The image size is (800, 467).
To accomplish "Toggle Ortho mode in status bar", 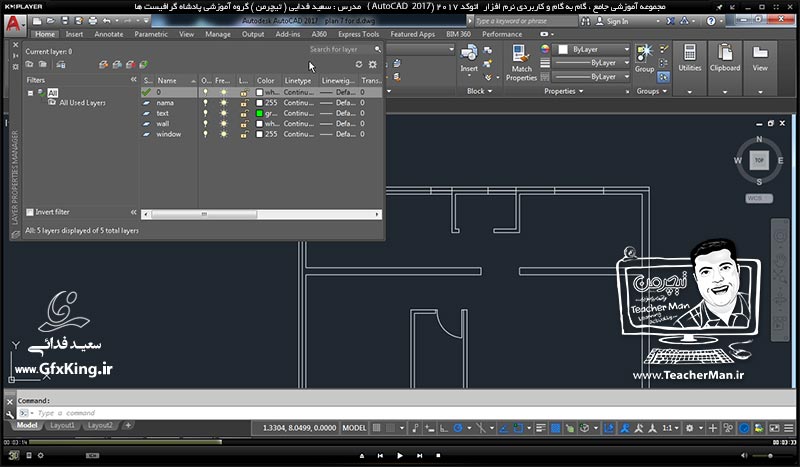I will click(444, 428).
